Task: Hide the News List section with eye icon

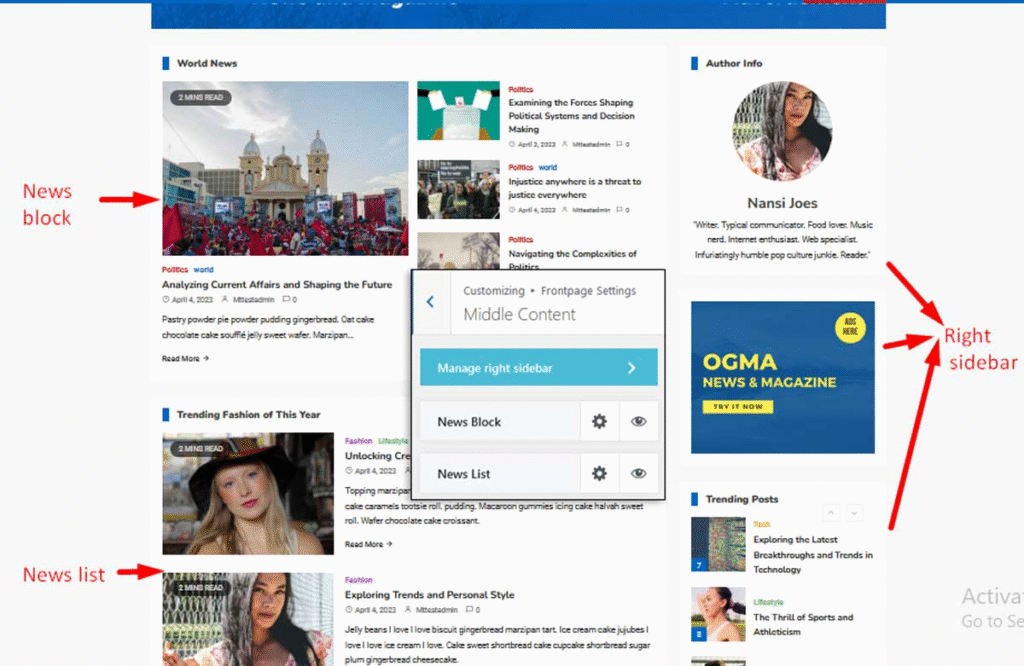Action: click(639, 474)
